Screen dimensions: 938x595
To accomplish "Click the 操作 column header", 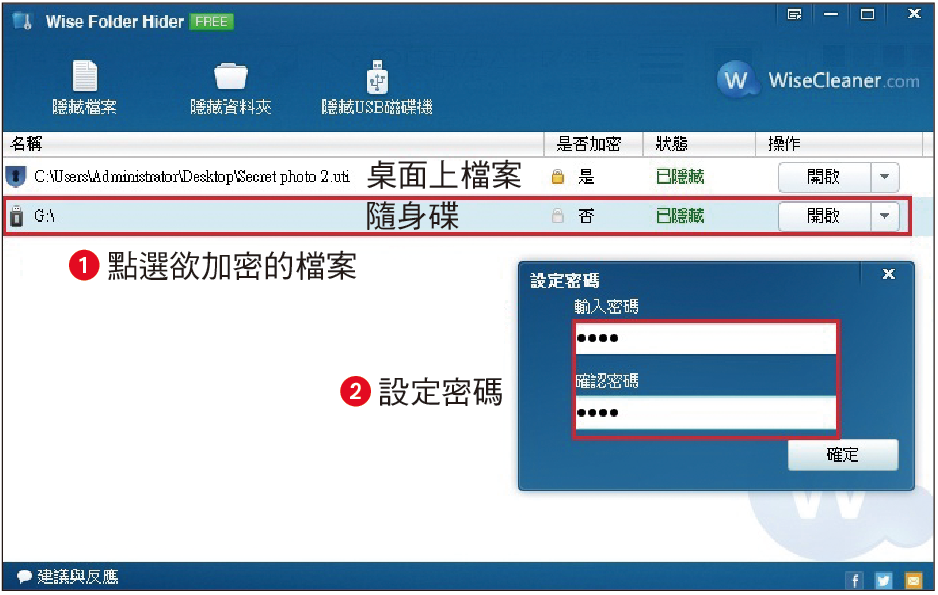I will [839, 144].
